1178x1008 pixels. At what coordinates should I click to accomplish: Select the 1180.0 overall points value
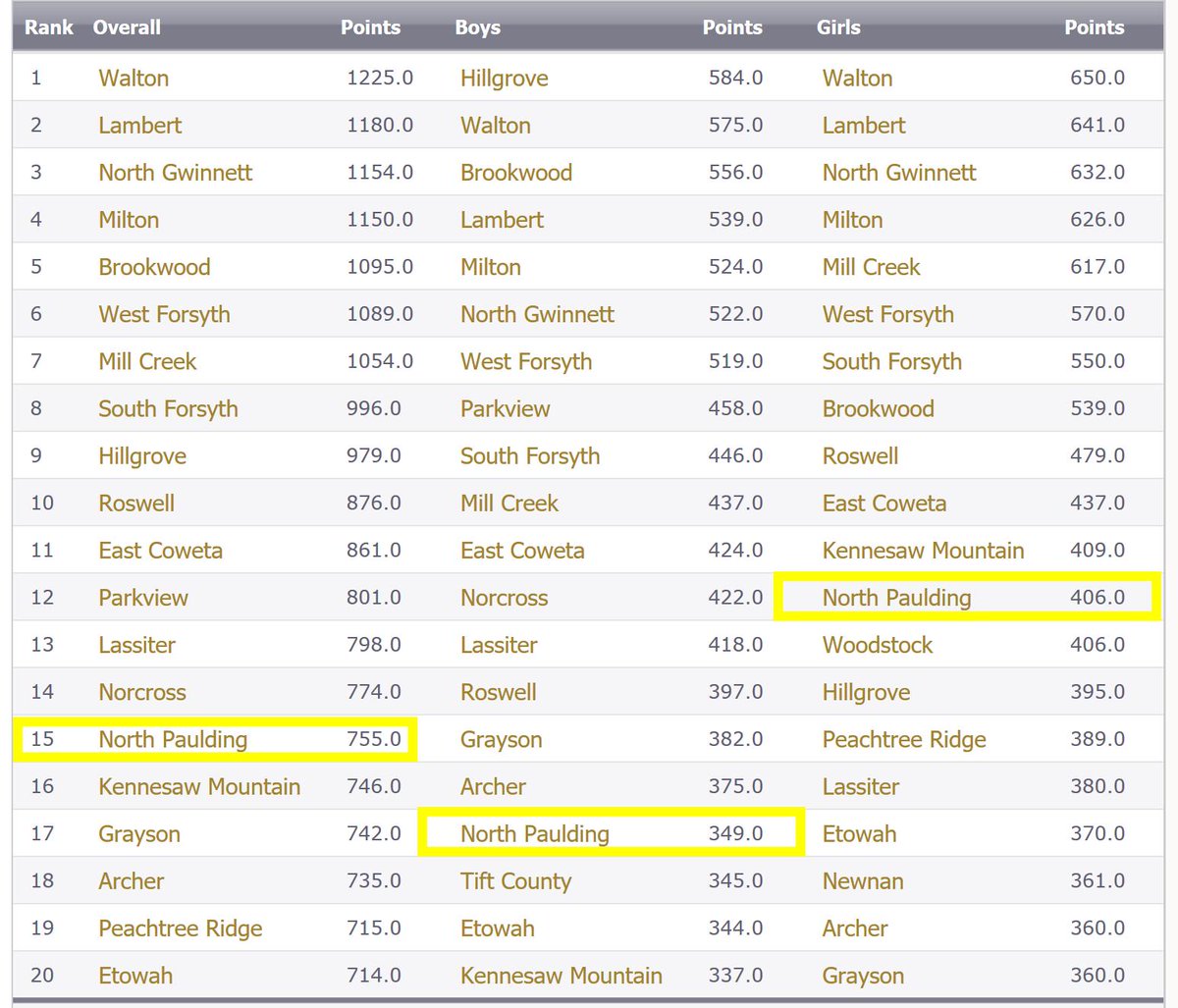[x=380, y=125]
